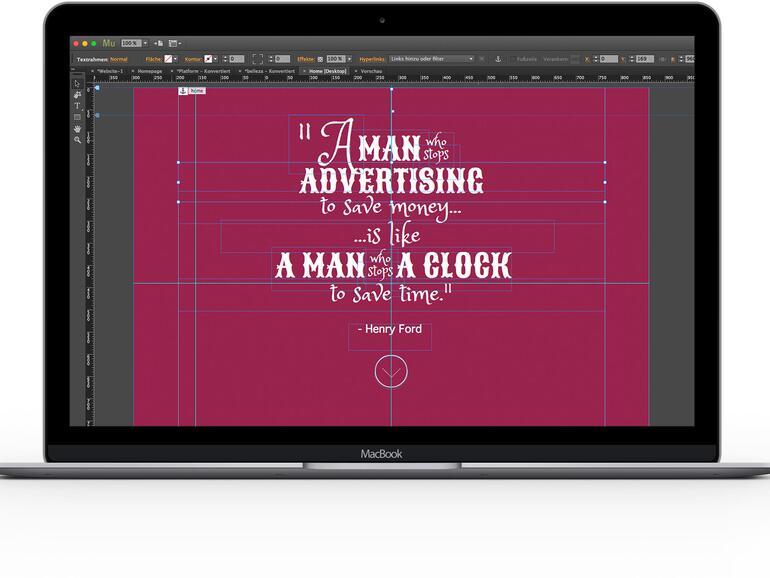Click the X position input field
This screenshot has width=770, height=578.
[x=608, y=59]
